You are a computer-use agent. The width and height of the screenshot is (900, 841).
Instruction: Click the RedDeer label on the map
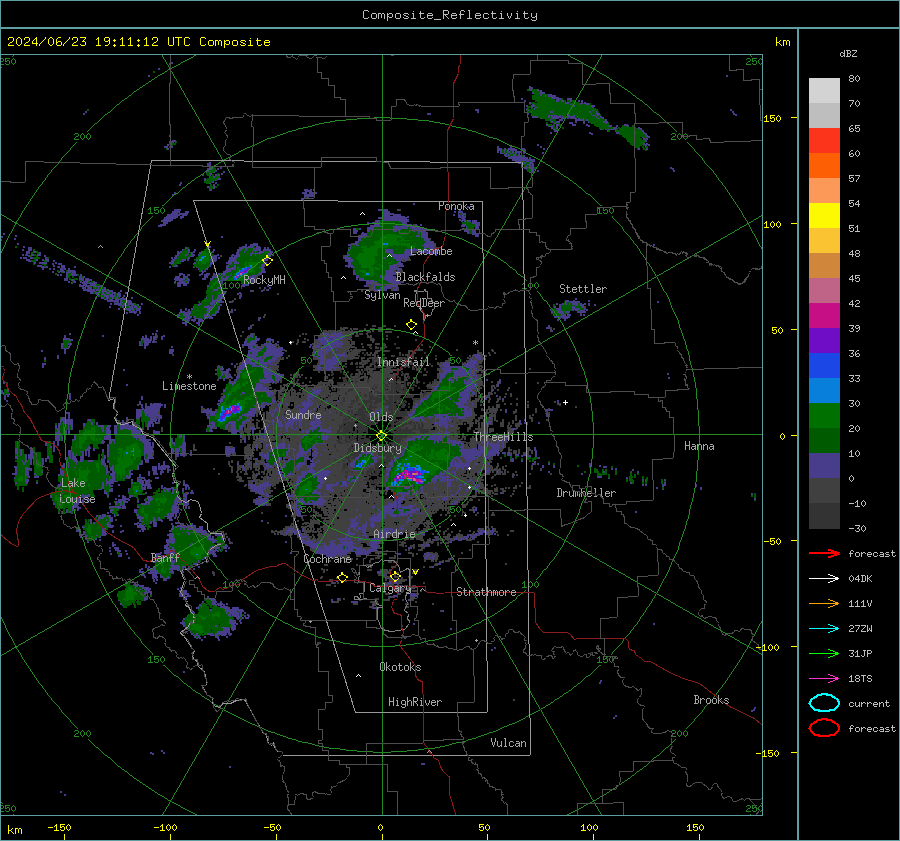click(424, 303)
